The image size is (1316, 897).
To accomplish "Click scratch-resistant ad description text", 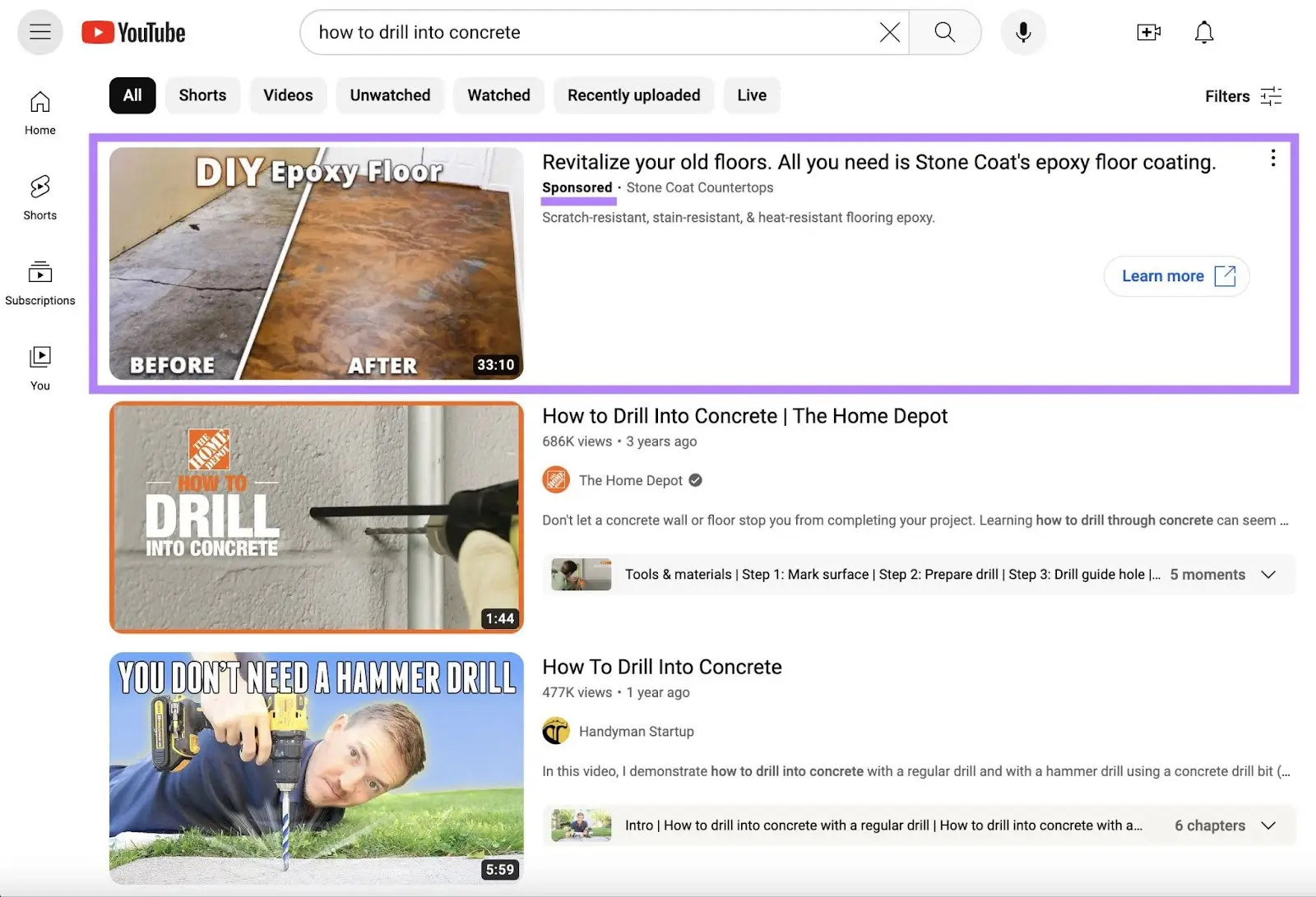I will click(739, 217).
